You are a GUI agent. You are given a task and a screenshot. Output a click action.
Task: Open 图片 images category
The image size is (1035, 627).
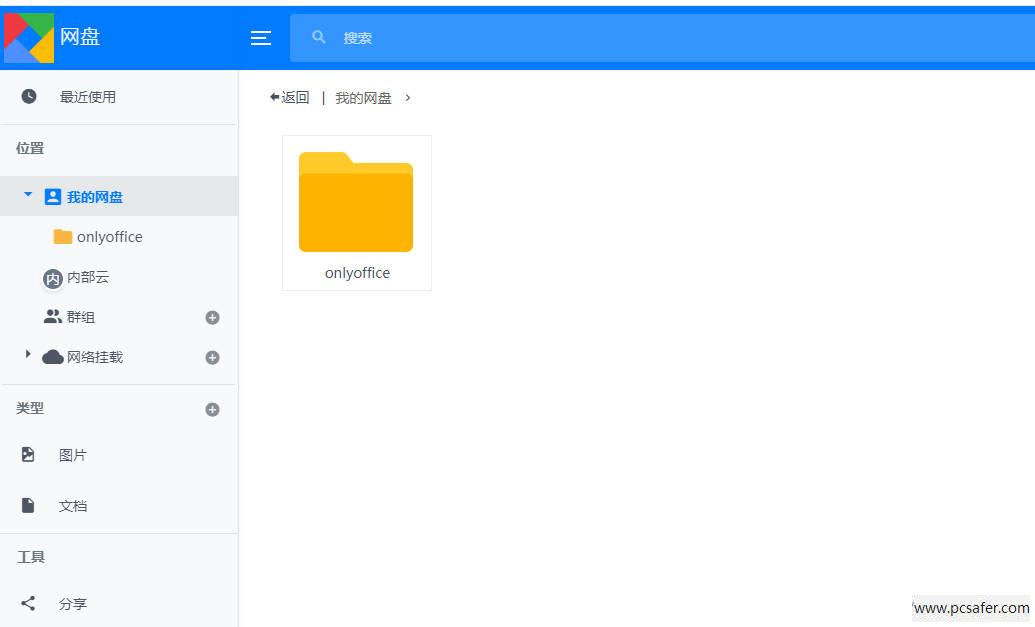click(x=72, y=455)
